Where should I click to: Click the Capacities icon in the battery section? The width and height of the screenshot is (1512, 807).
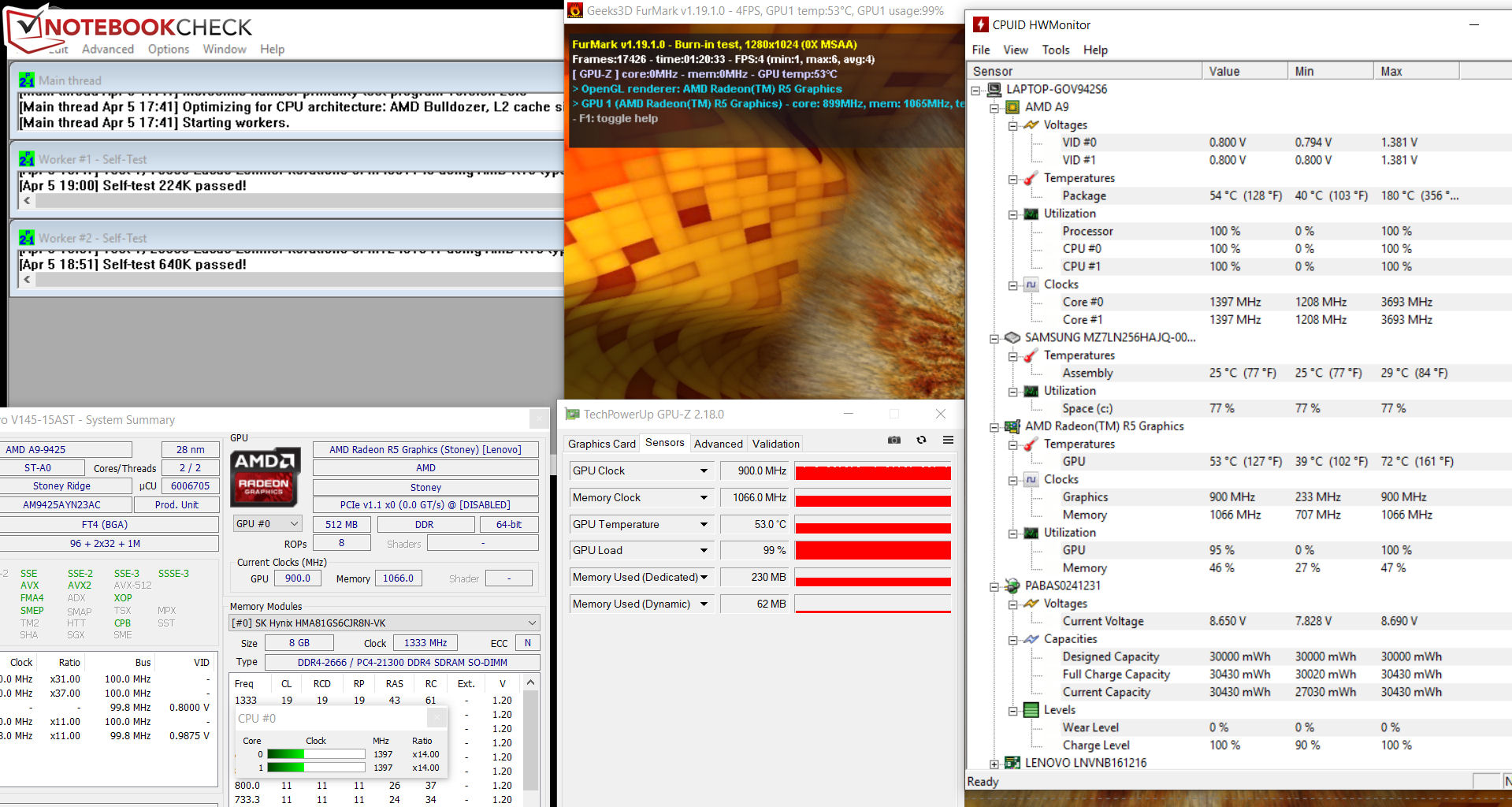pyautogui.click(x=1031, y=639)
